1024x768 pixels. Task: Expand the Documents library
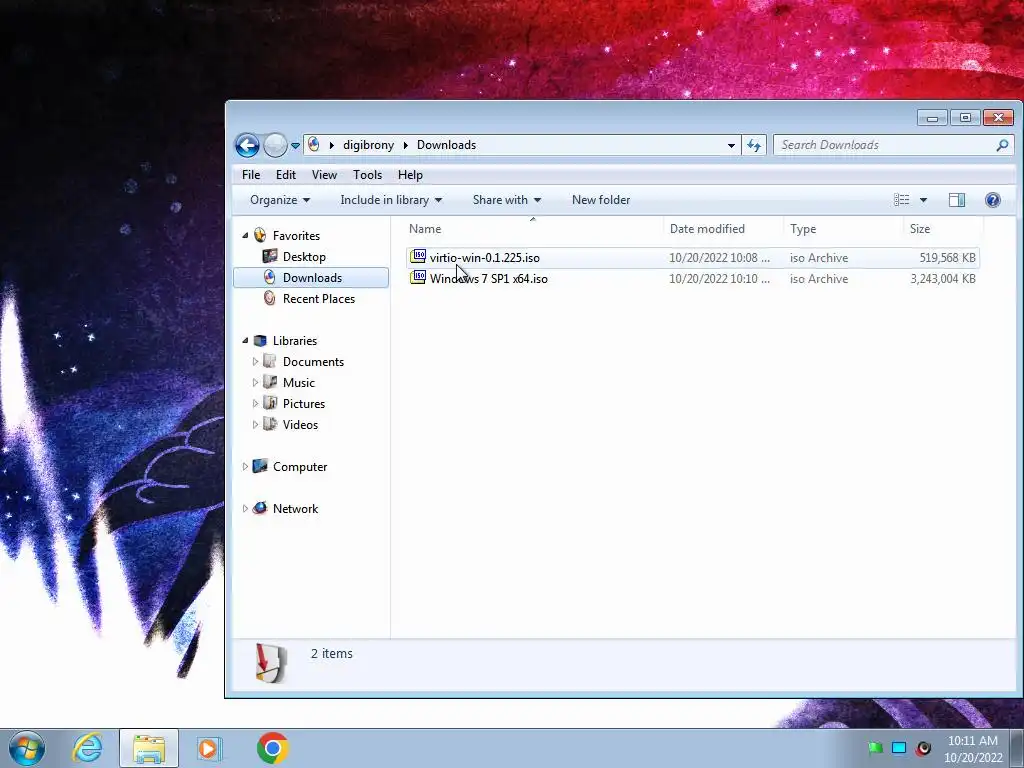coord(255,361)
